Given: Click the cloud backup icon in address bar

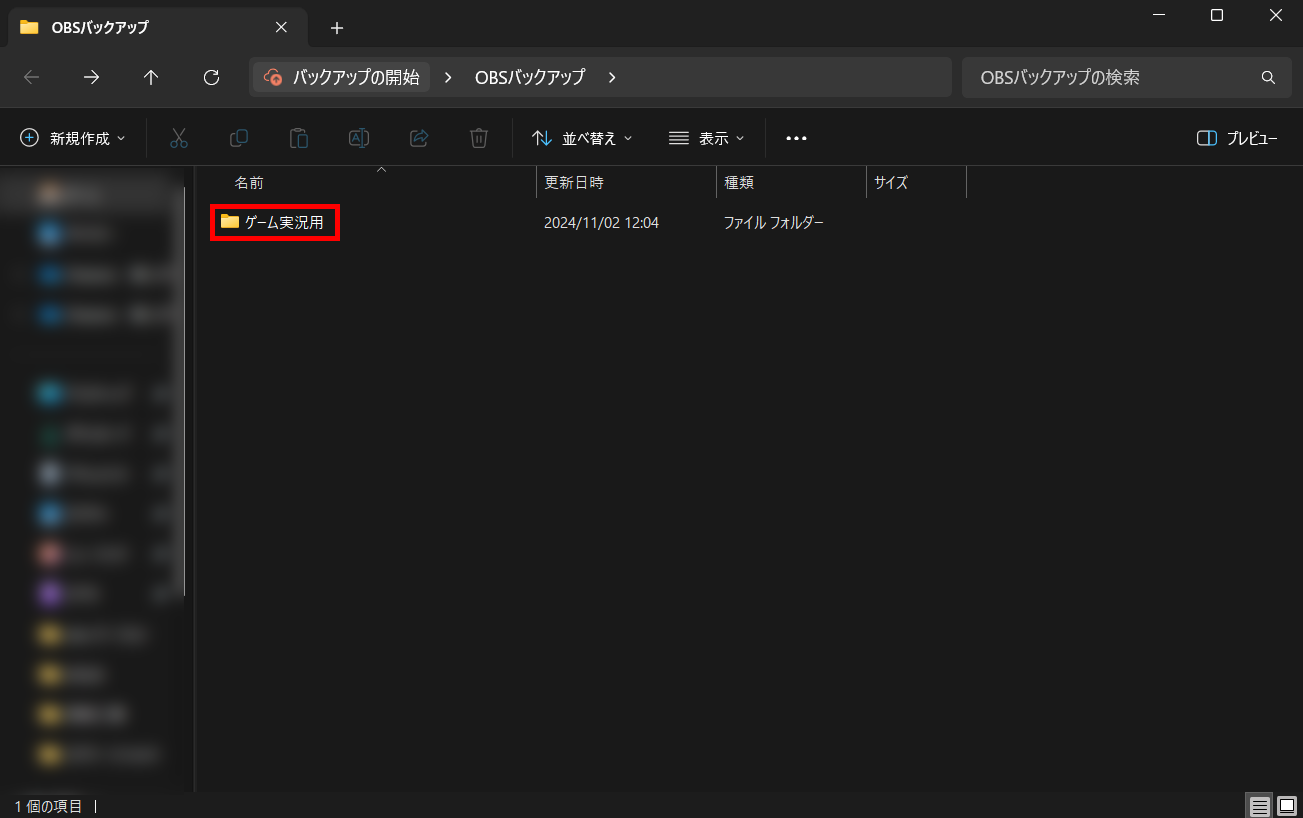Looking at the screenshot, I should pos(272,77).
